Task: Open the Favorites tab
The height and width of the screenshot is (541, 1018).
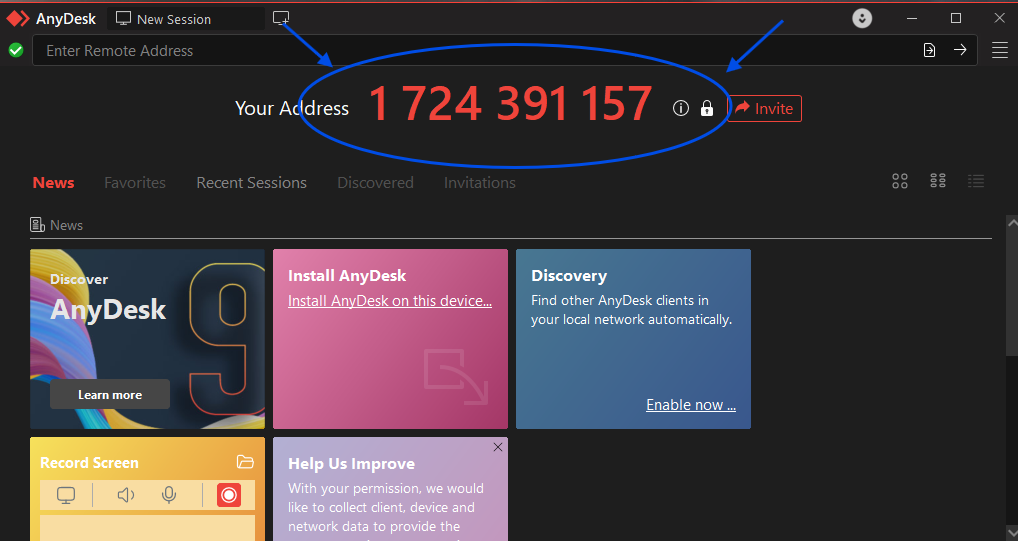Action: tap(135, 183)
